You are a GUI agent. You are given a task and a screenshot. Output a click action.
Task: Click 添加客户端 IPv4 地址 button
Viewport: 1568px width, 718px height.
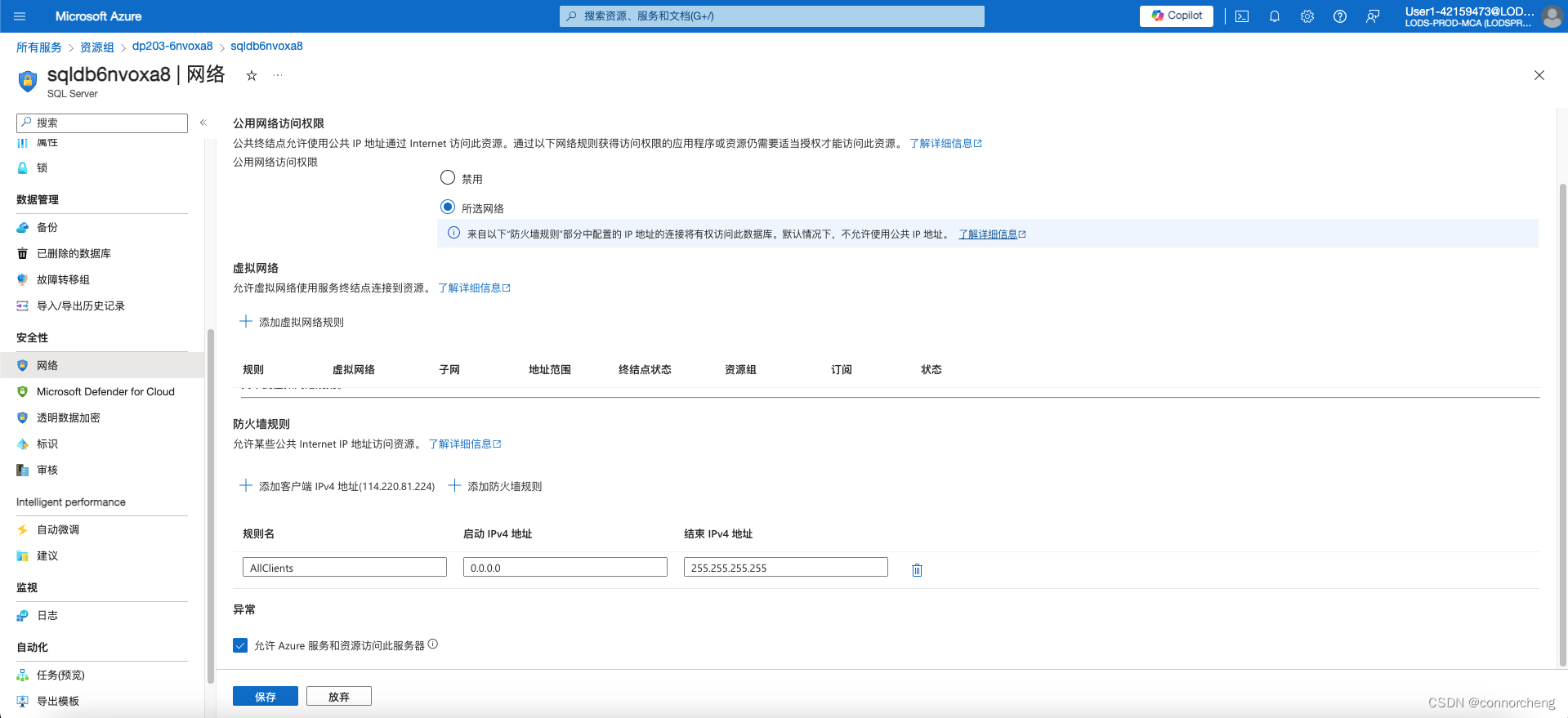point(337,486)
